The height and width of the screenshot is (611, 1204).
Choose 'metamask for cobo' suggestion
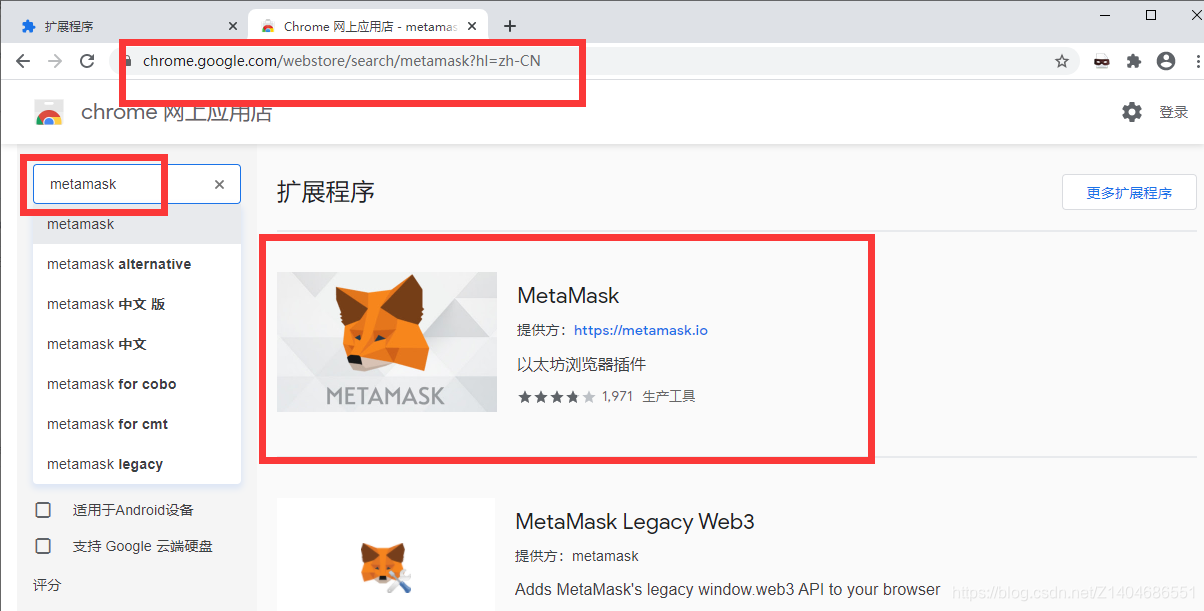click(x=137, y=384)
